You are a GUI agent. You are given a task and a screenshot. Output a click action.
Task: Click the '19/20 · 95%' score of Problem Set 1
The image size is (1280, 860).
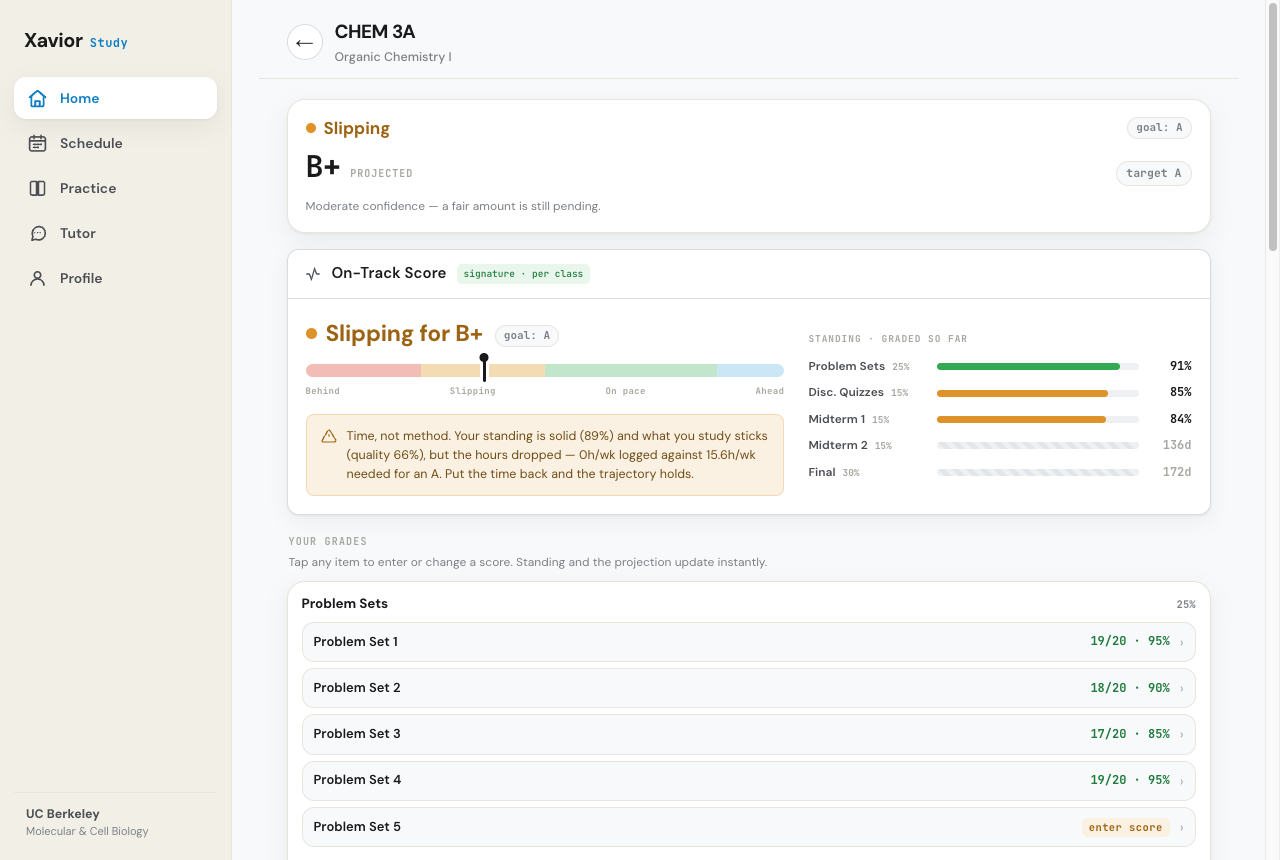(1130, 642)
